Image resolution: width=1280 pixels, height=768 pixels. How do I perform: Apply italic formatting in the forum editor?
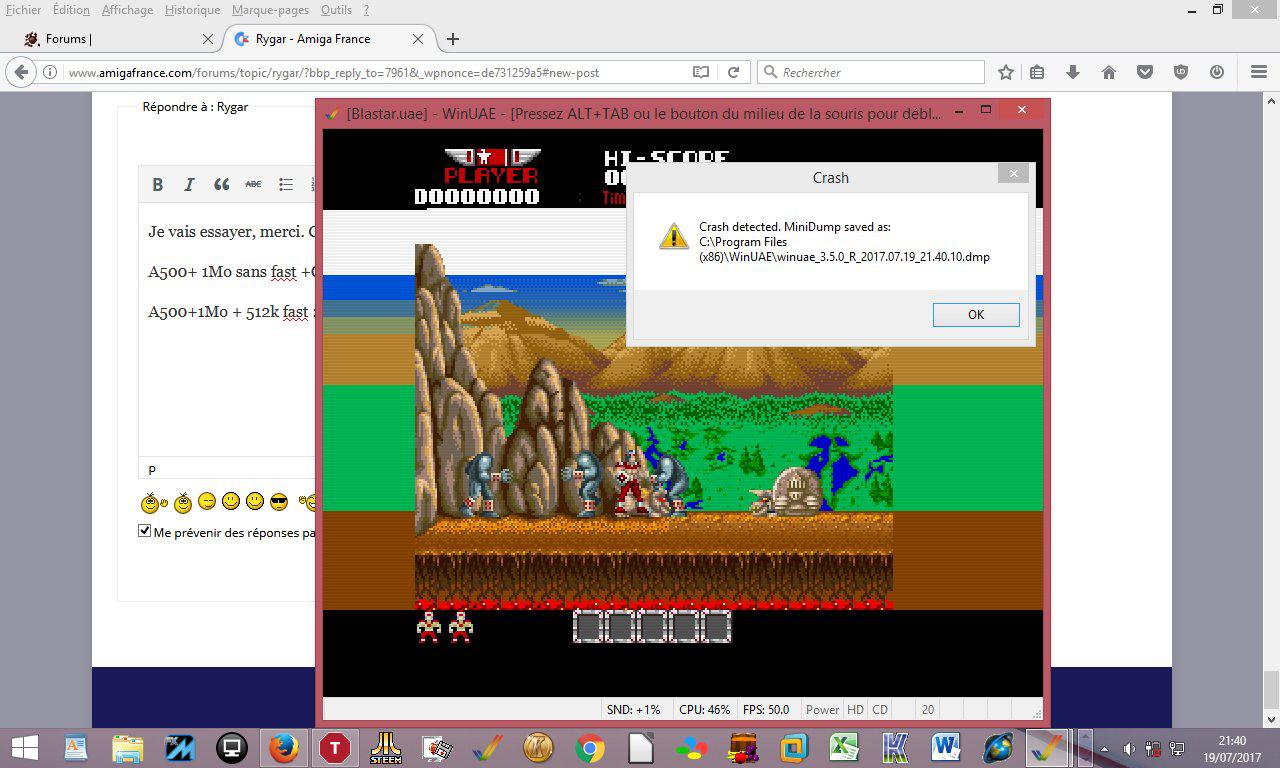[x=189, y=184]
